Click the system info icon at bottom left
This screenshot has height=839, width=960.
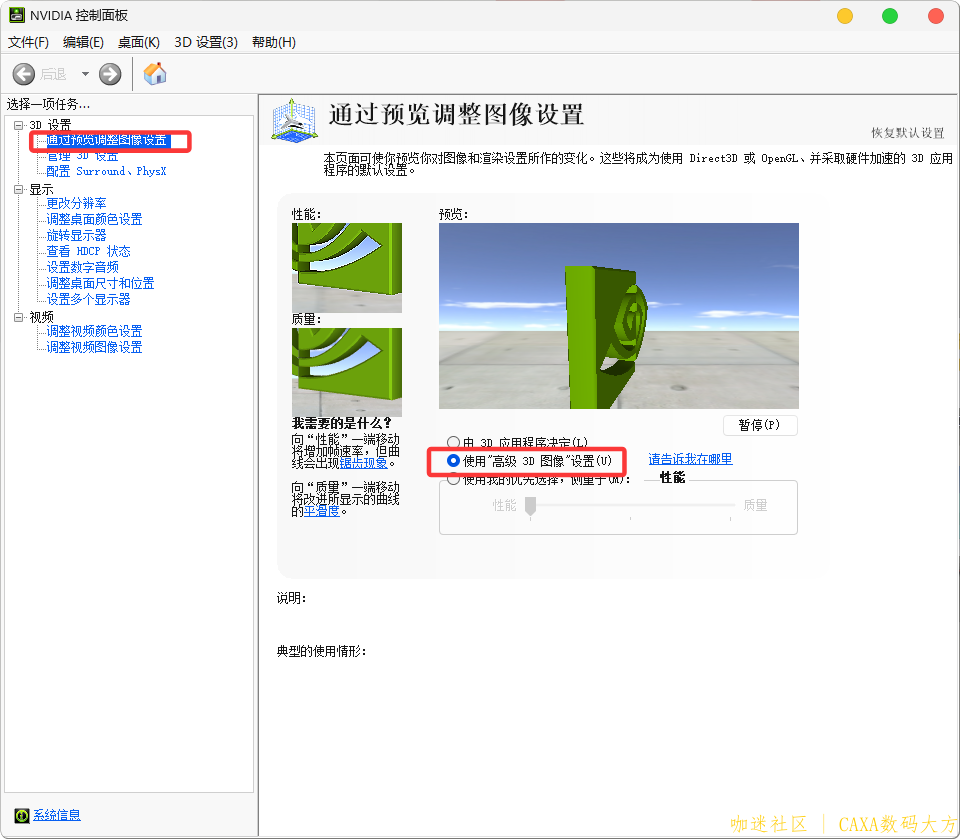tap(21, 815)
